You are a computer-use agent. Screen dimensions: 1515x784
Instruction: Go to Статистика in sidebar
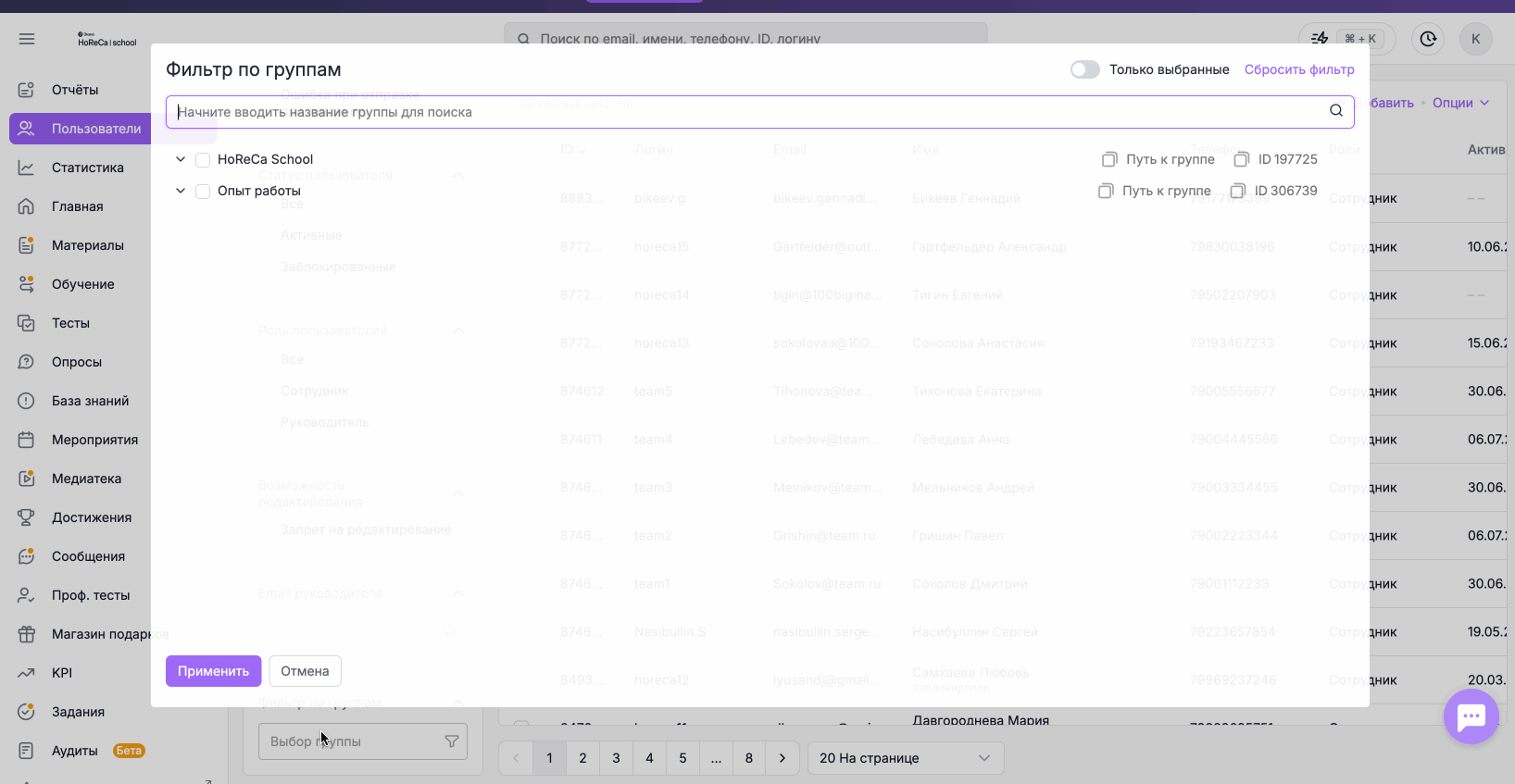(88, 168)
